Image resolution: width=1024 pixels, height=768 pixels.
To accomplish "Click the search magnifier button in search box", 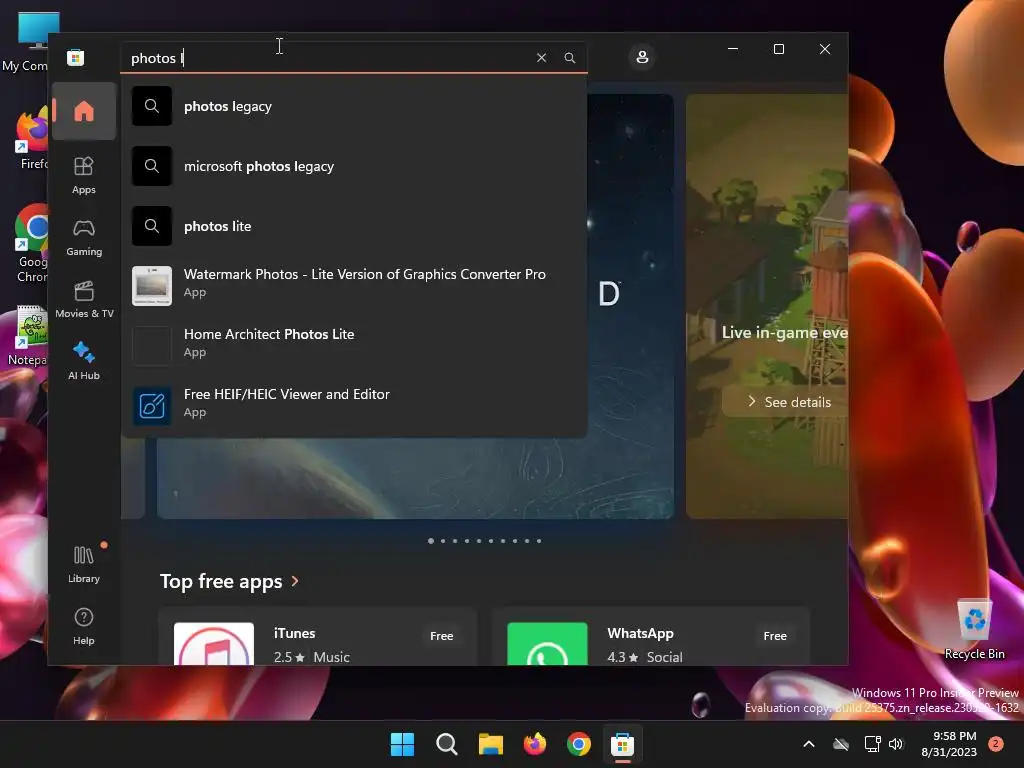I will pyautogui.click(x=569, y=57).
